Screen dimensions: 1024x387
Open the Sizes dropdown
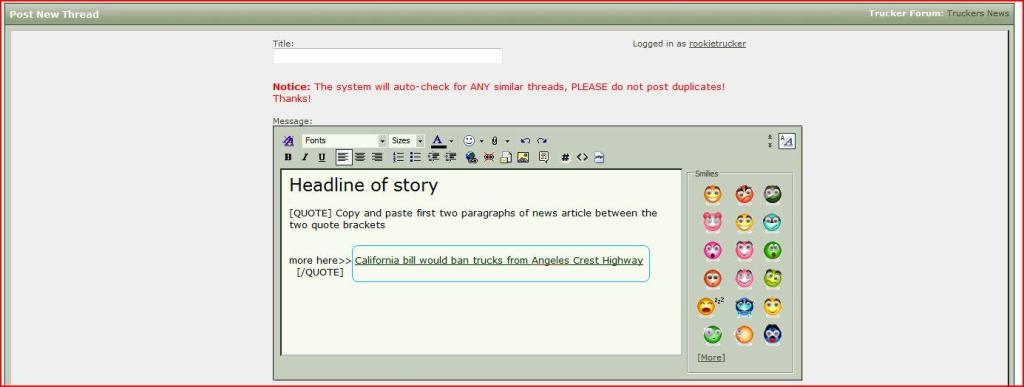407,141
